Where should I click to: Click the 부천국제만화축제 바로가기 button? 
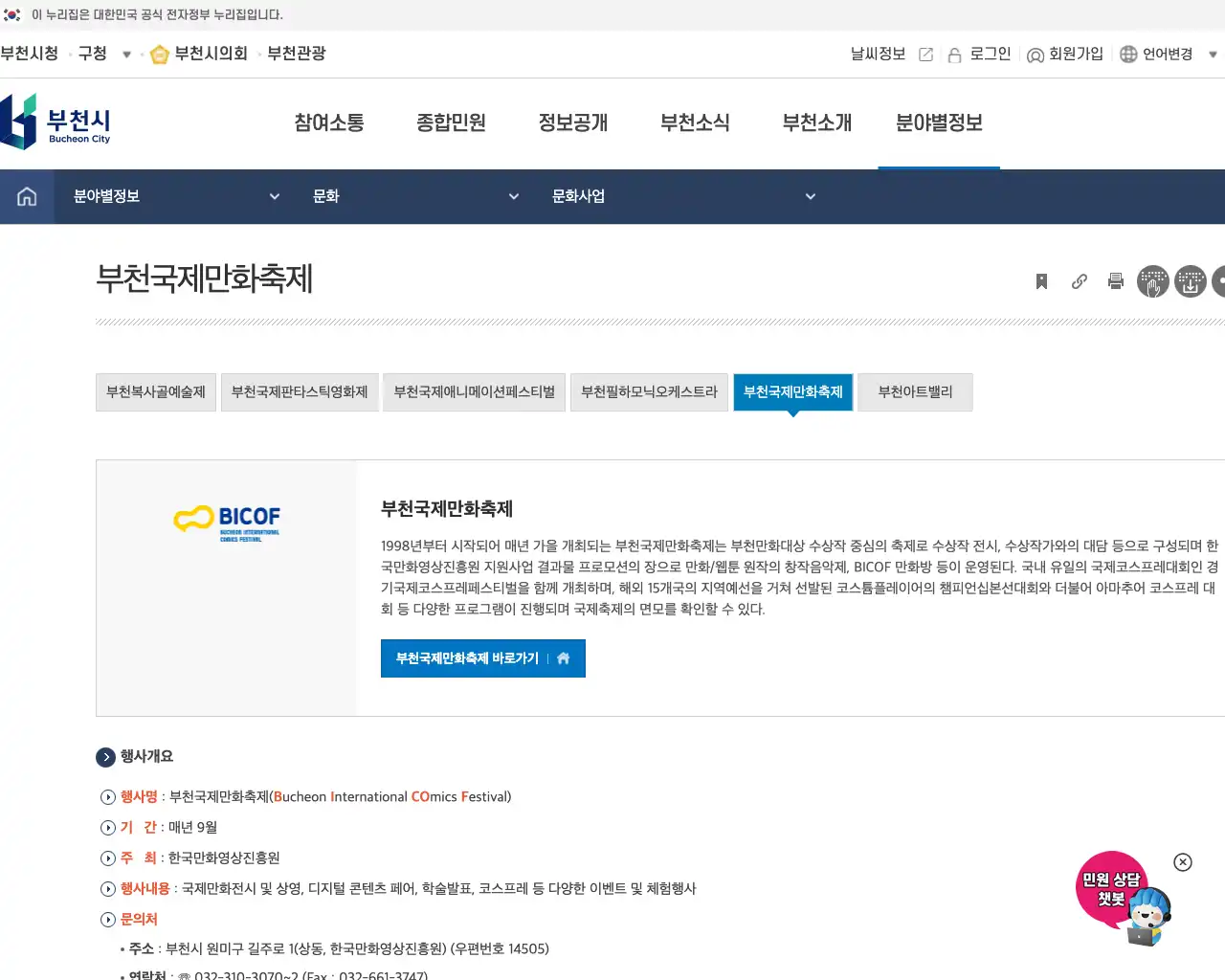(483, 658)
